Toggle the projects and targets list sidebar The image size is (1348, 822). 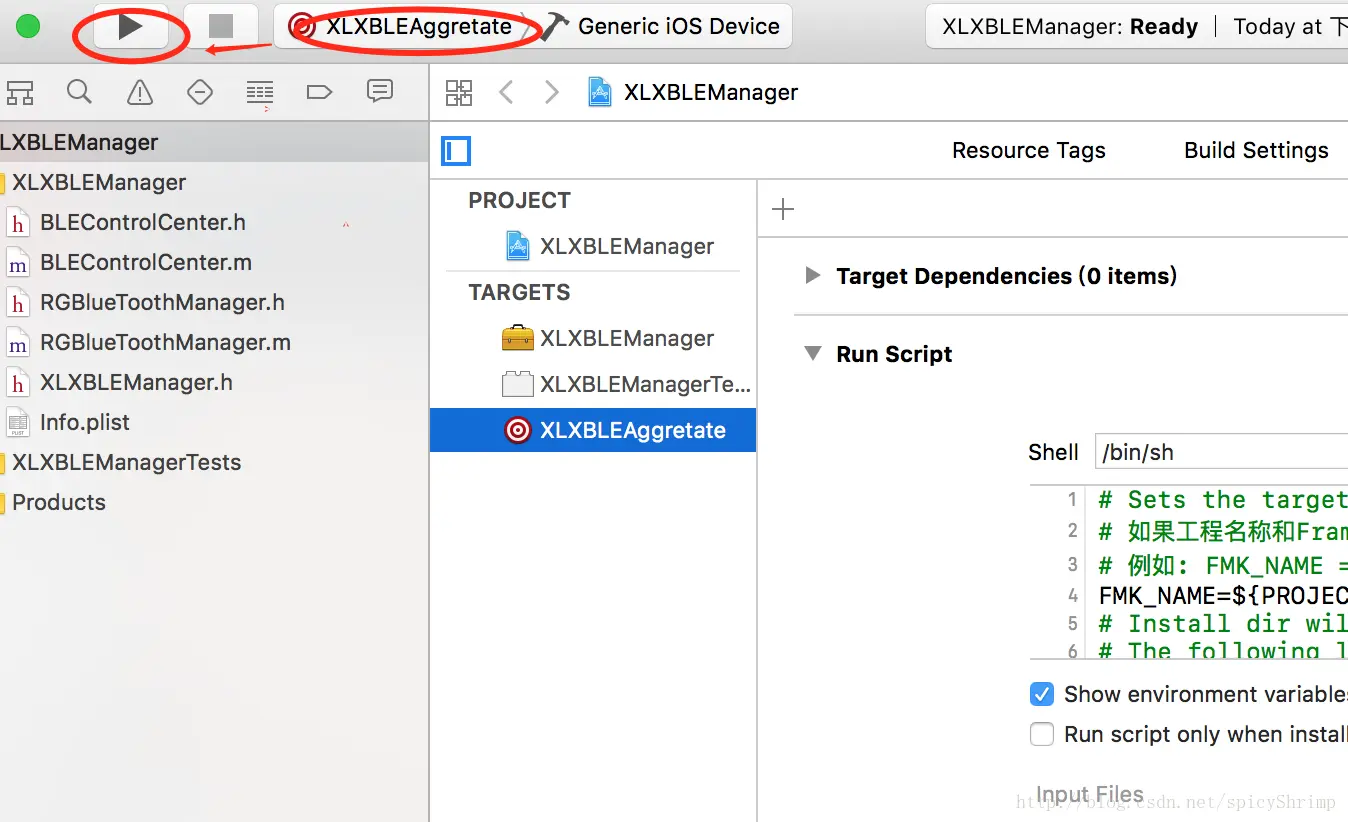(x=456, y=151)
